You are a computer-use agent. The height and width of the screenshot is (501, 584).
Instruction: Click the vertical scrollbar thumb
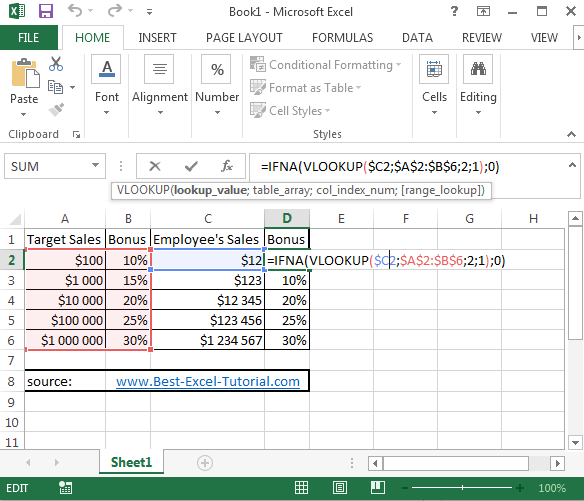click(x=575, y=283)
